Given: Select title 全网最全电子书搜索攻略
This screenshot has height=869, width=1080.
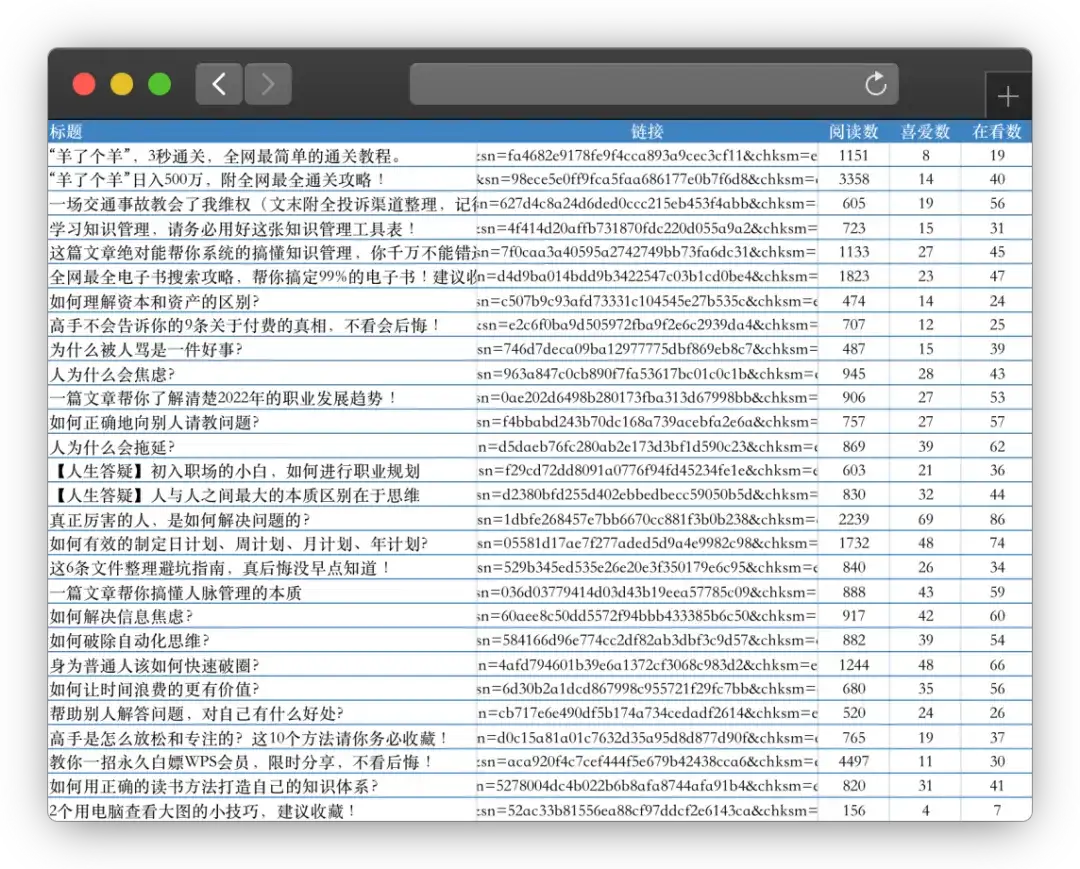Looking at the screenshot, I should click(262, 277).
